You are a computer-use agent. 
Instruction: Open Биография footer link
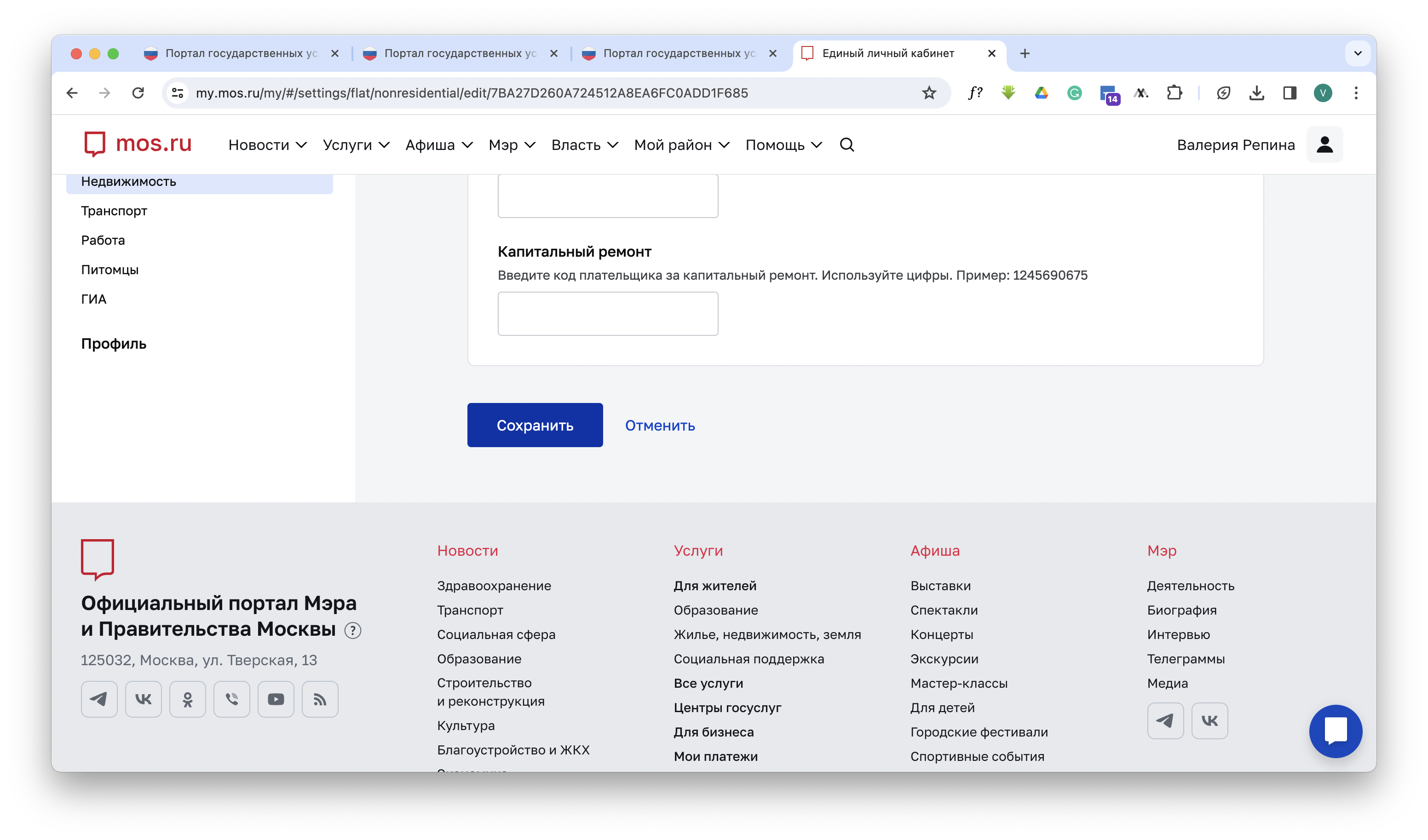click(1181, 610)
